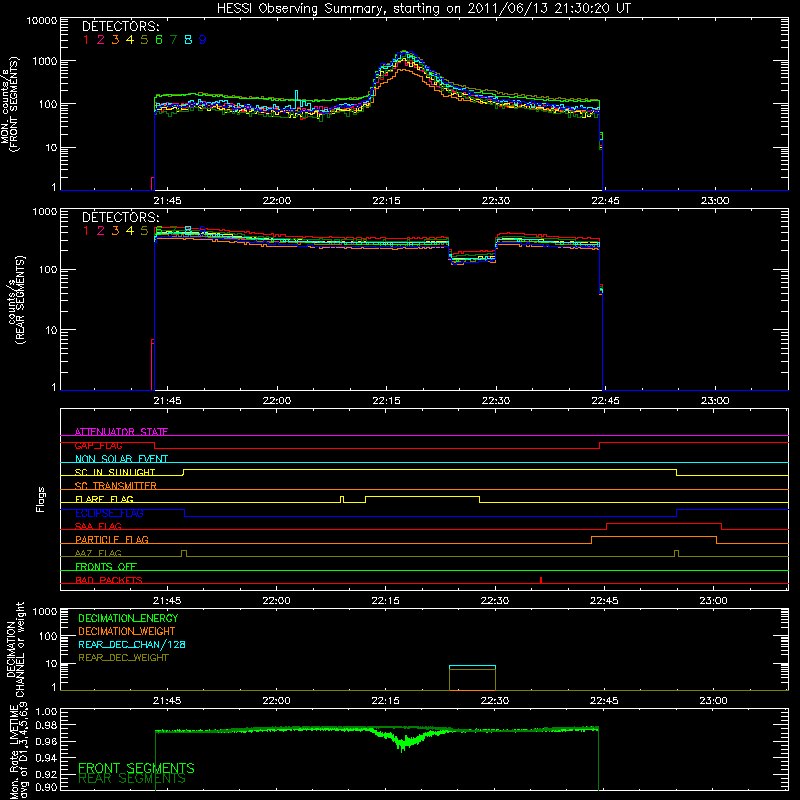The image size is (800, 800).
Task: Click the GAP_FLAG label
Action: (98, 445)
